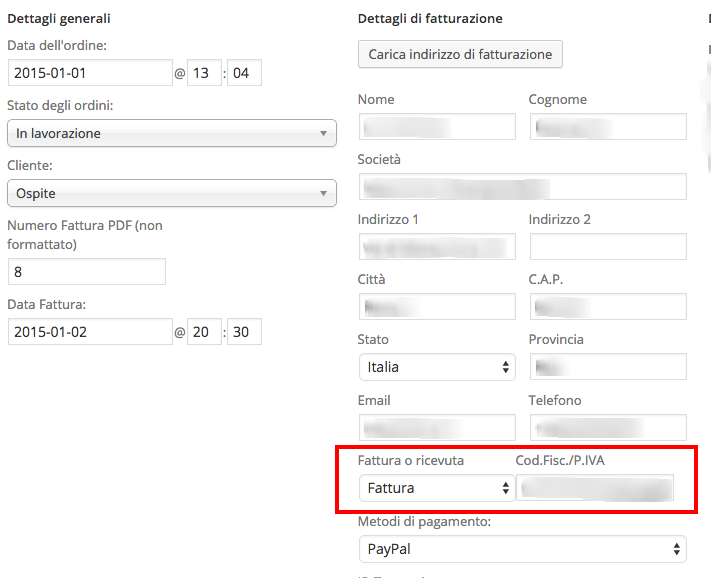Open the Cliente dropdown showing Ospite
Image resolution: width=711 pixels, height=578 pixels.
(x=172, y=193)
